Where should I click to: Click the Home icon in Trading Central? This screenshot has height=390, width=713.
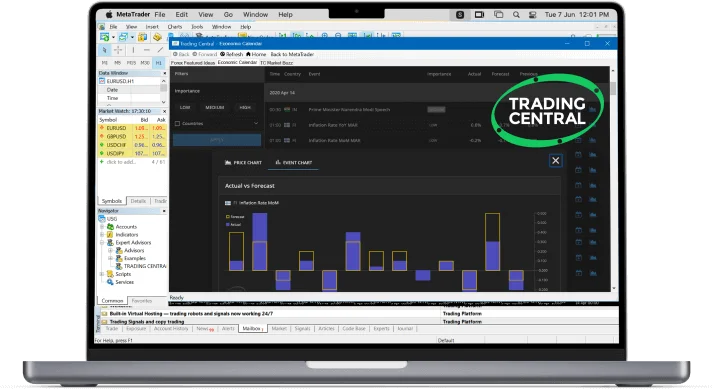(249, 54)
